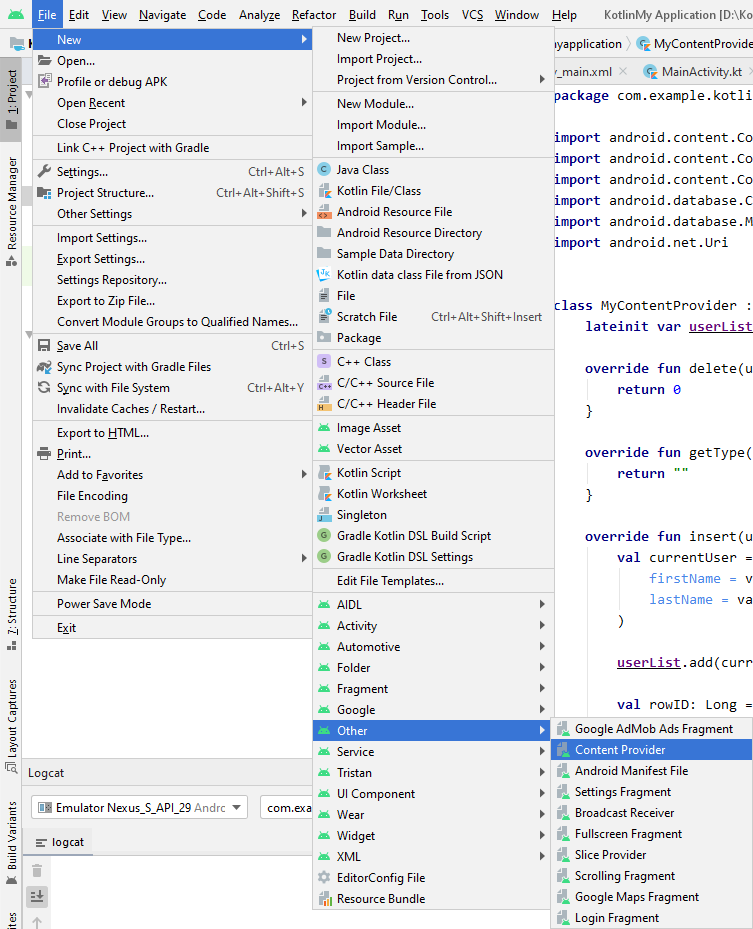The height and width of the screenshot is (929, 753).
Task: Select Content Provider from Other submenu
Action: click(620, 750)
